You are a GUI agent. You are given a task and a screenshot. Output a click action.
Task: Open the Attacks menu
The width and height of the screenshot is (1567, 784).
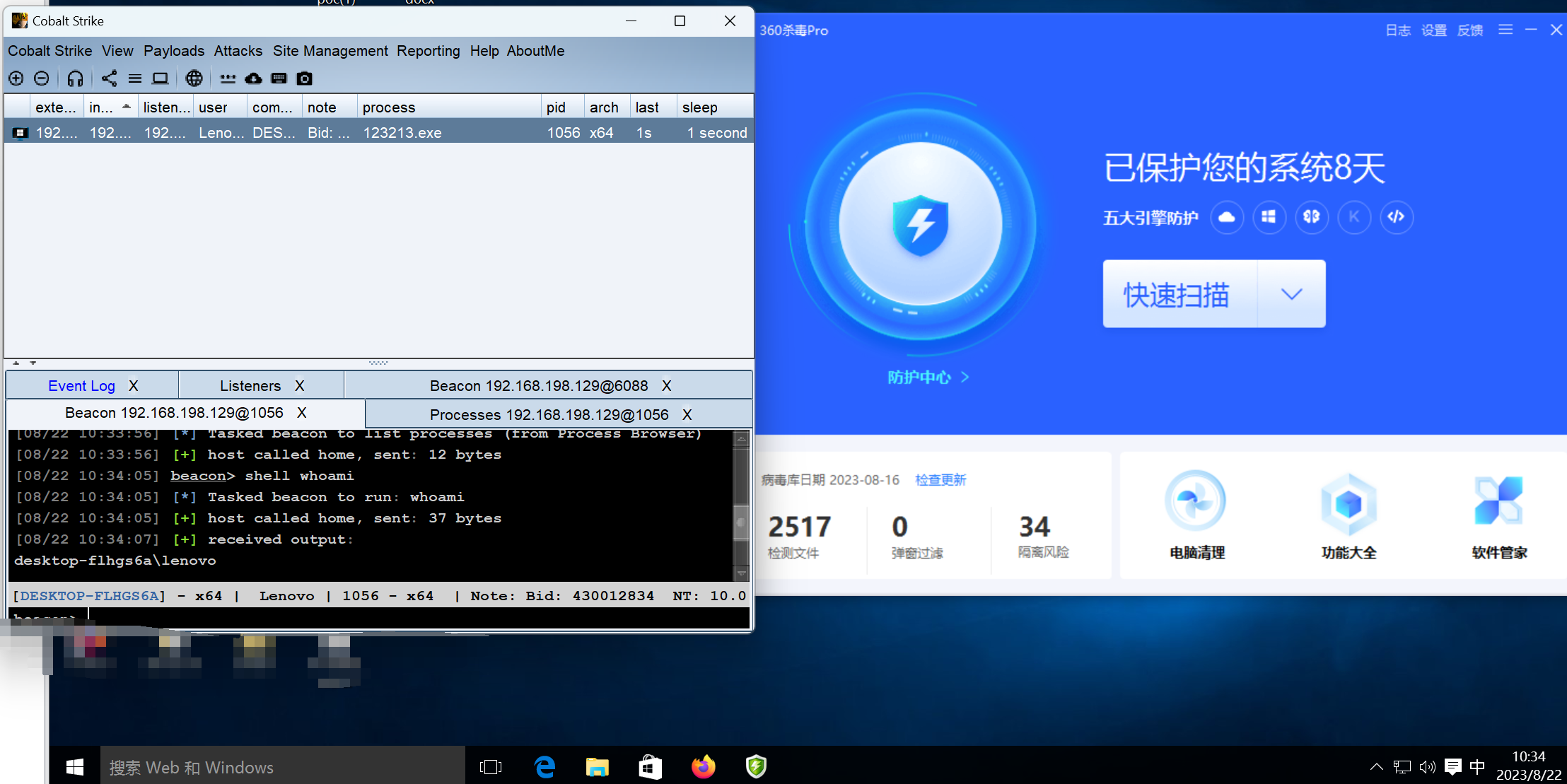pos(238,51)
